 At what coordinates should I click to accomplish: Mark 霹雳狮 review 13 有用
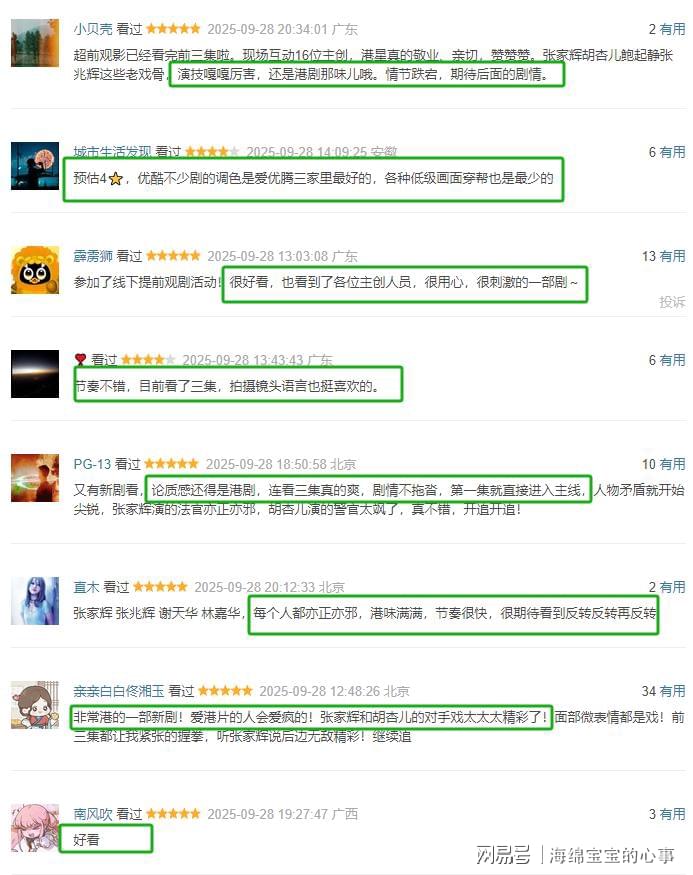[x=663, y=256]
